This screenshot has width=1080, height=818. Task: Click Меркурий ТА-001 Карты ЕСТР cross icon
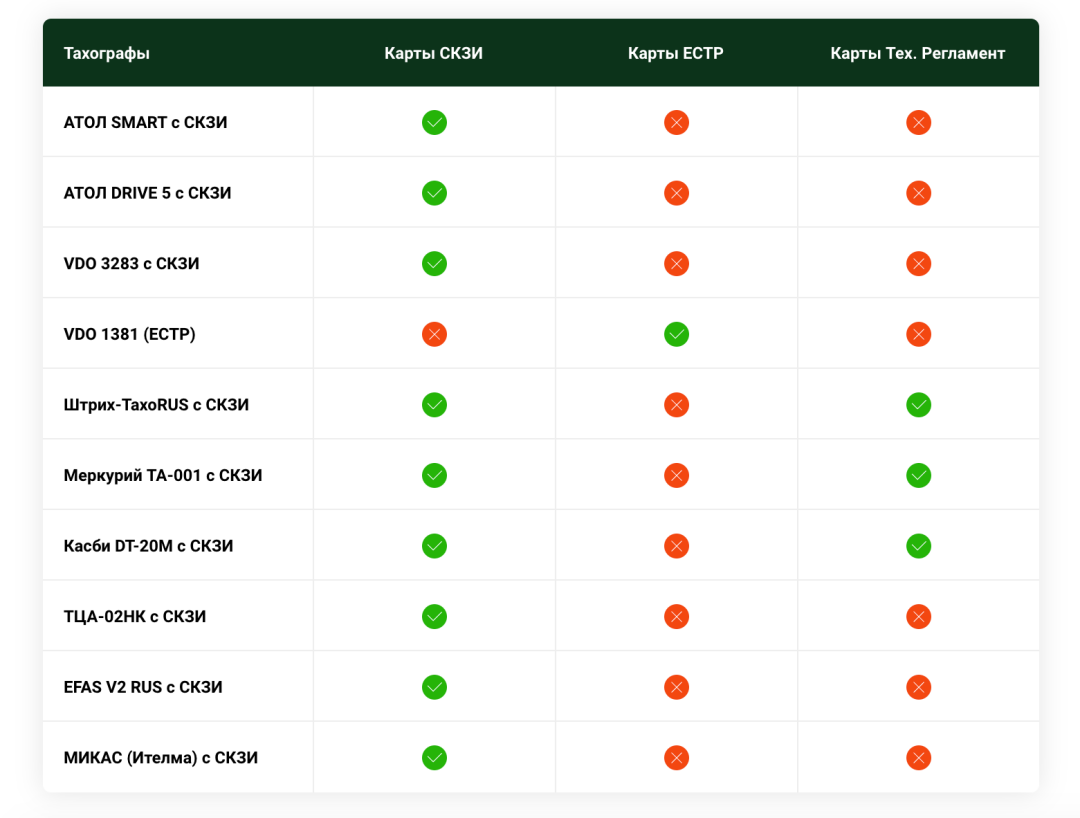tap(676, 475)
